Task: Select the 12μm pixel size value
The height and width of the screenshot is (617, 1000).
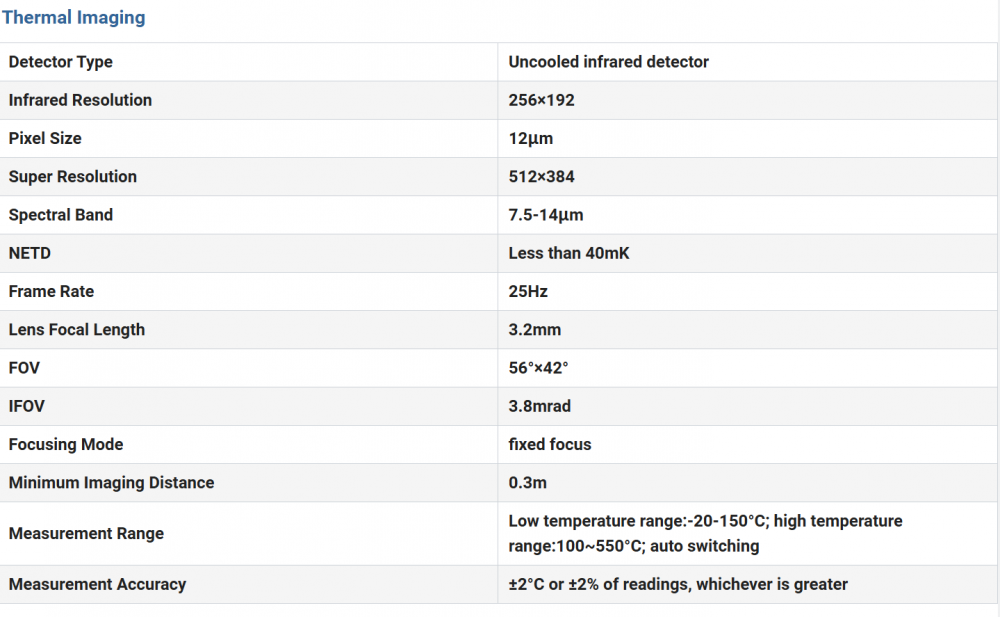Action: pyautogui.click(x=530, y=138)
